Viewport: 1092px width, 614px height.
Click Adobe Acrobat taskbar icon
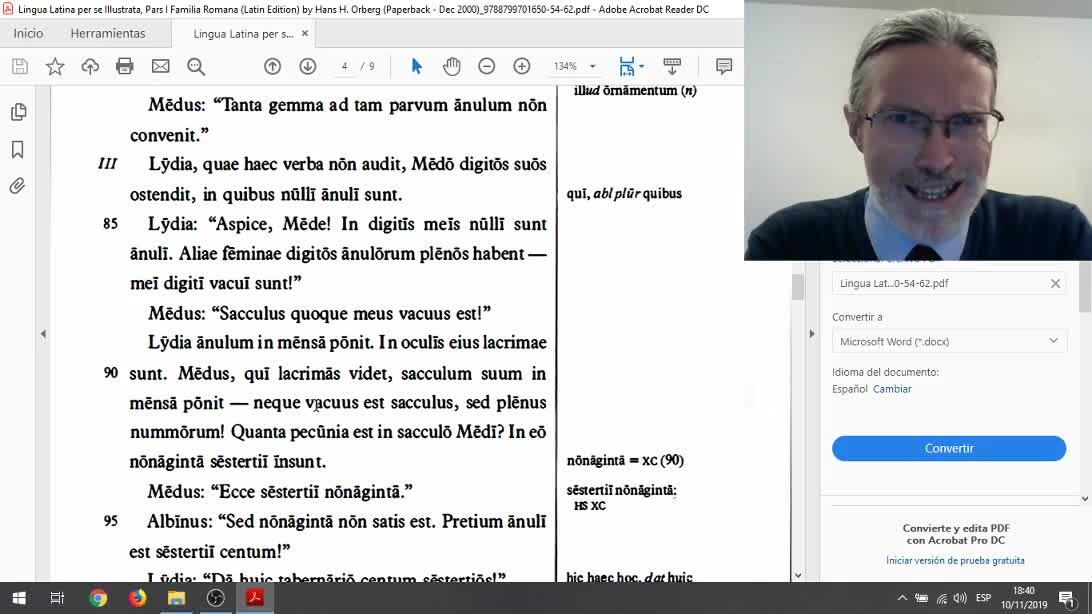pos(255,598)
